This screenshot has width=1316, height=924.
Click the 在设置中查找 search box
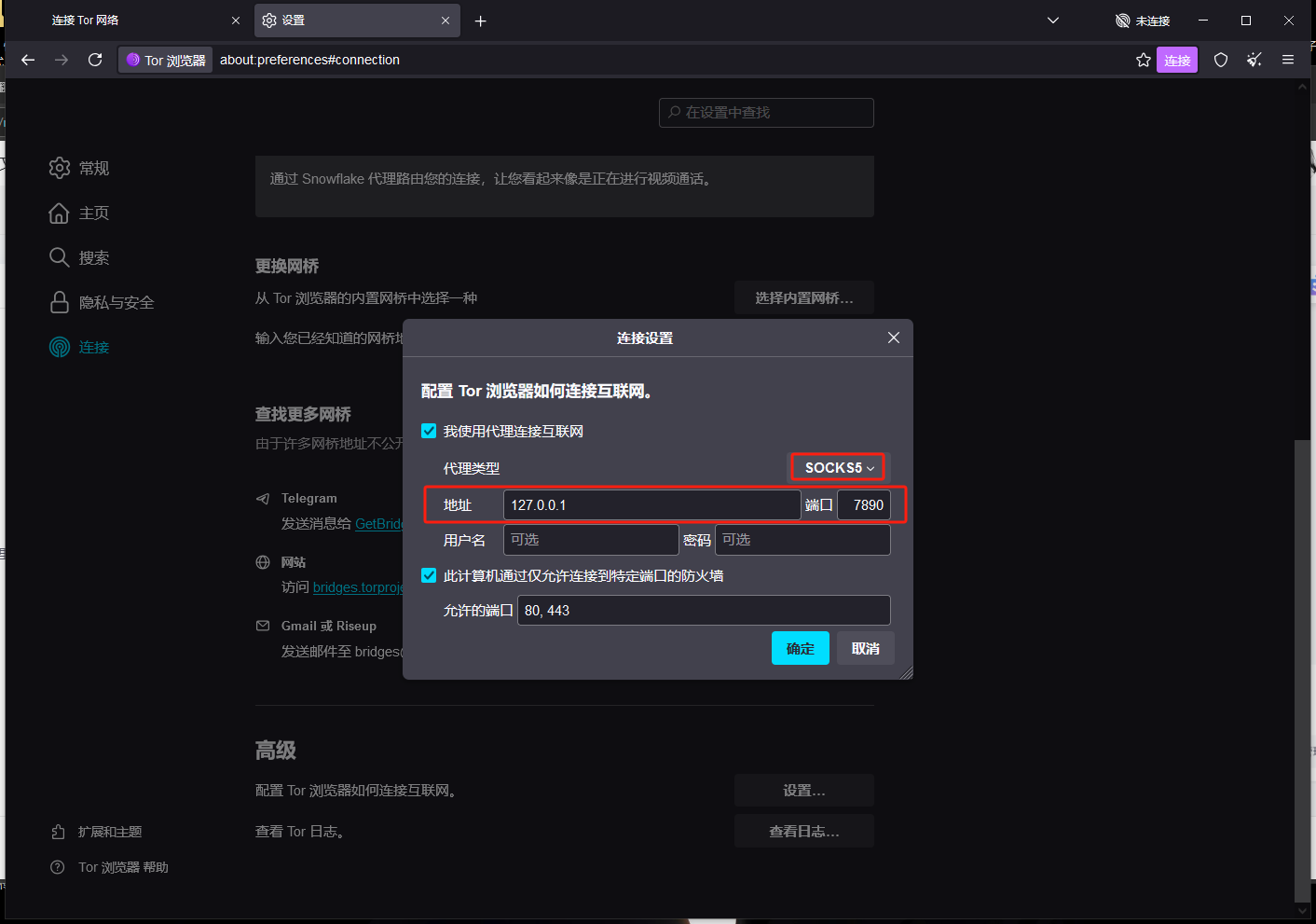click(766, 112)
